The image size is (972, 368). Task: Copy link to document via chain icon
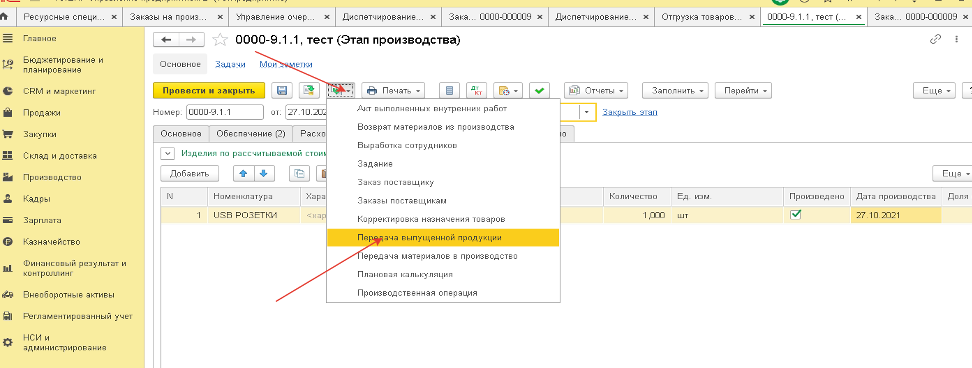pos(935,40)
